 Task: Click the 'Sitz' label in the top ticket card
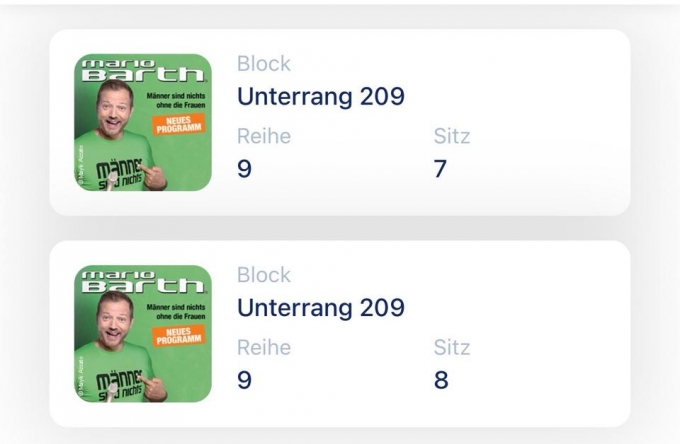coord(452,137)
